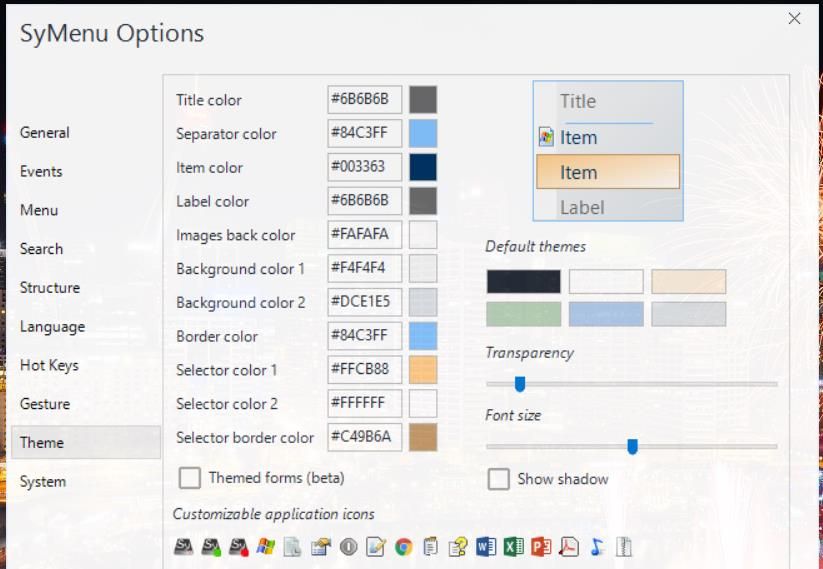The image size is (823, 569).
Task: Click the Item color #003363 field
Action: tap(365, 167)
